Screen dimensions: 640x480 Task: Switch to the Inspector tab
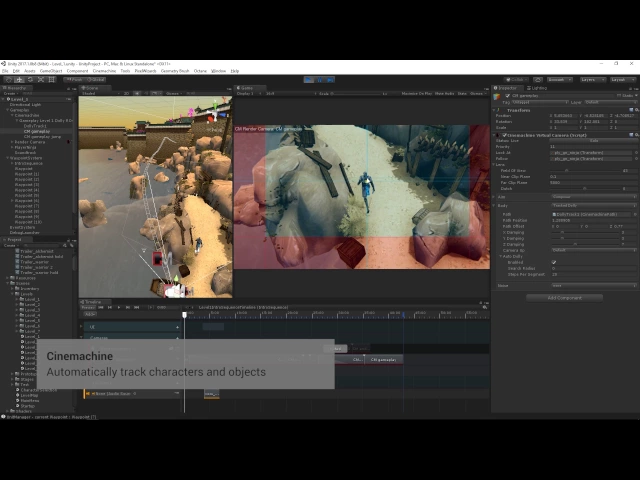point(507,88)
